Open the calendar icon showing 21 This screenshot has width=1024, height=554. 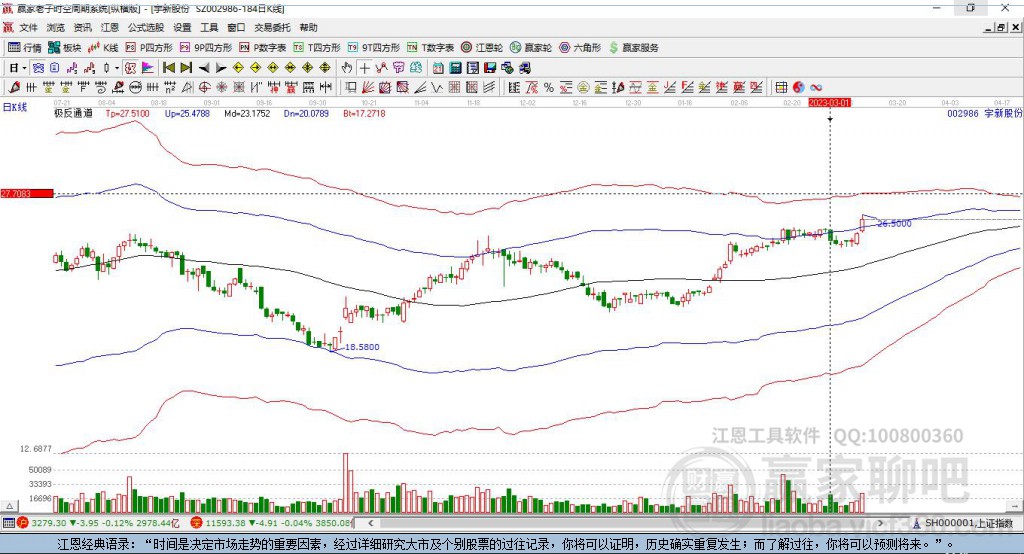pyautogui.click(x=438, y=68)
